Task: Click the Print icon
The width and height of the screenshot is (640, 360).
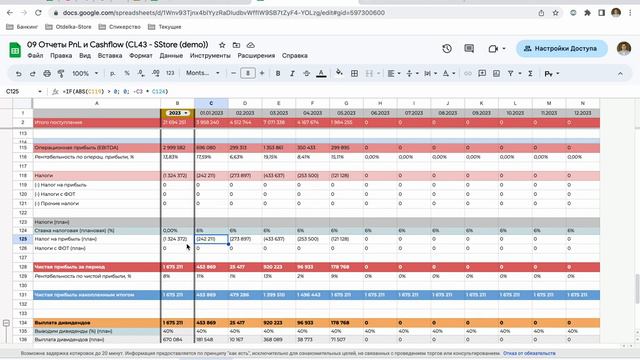Action: click(47, 73)
